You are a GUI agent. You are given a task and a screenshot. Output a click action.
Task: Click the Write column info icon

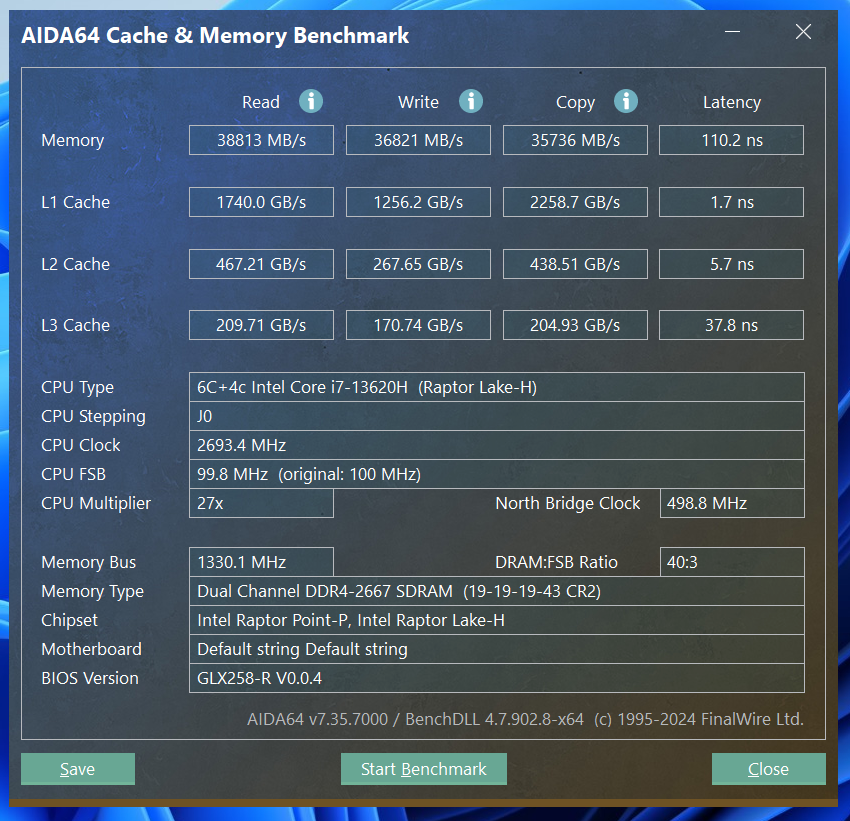(471, 101)
